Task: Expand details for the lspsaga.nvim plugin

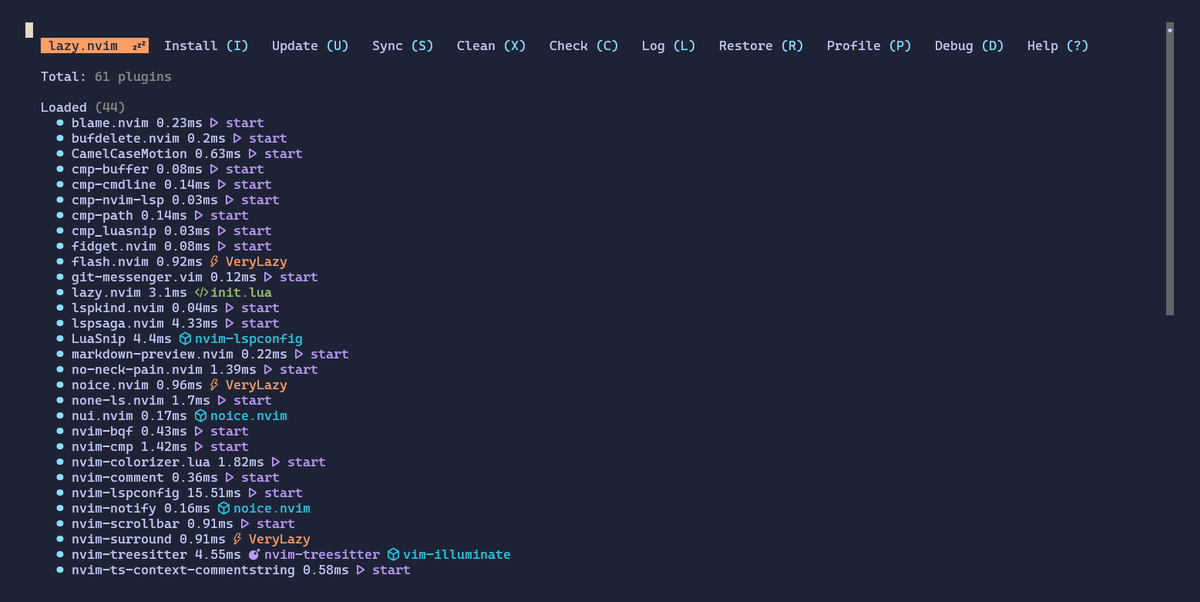Action: click(x=117, y=323)
